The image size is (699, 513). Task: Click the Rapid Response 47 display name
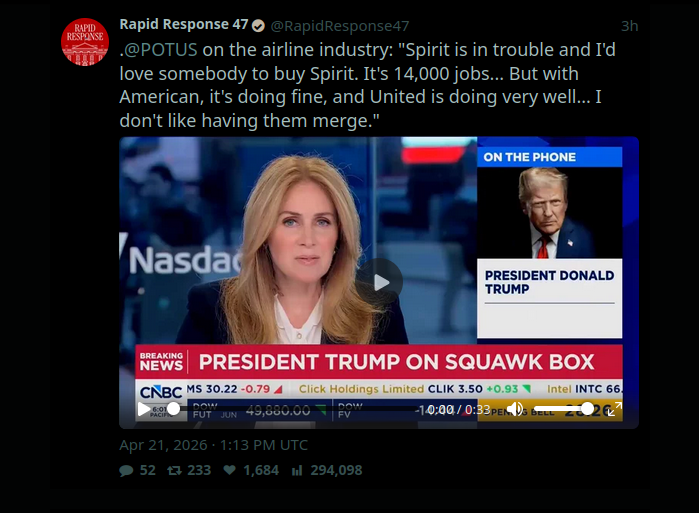tap(183, 25)
